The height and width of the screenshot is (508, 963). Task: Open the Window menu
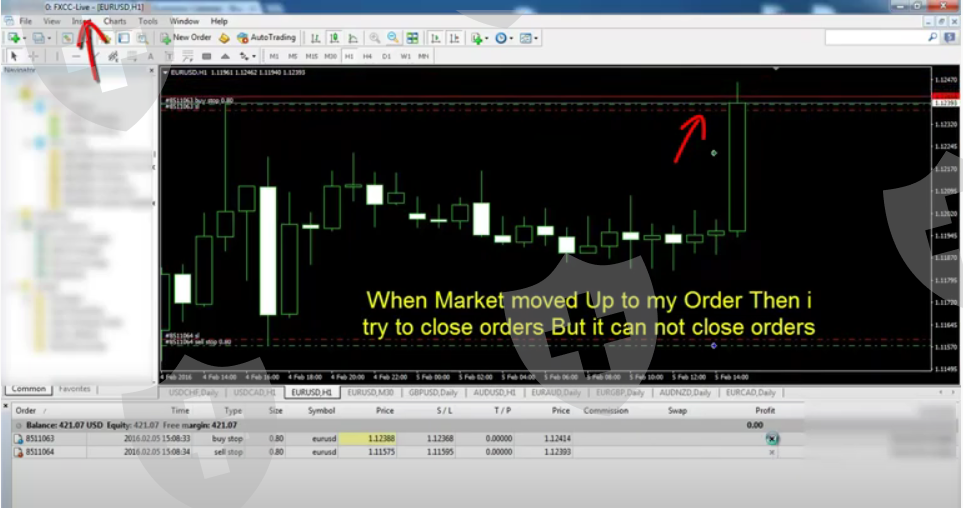[x=184, y=21]
